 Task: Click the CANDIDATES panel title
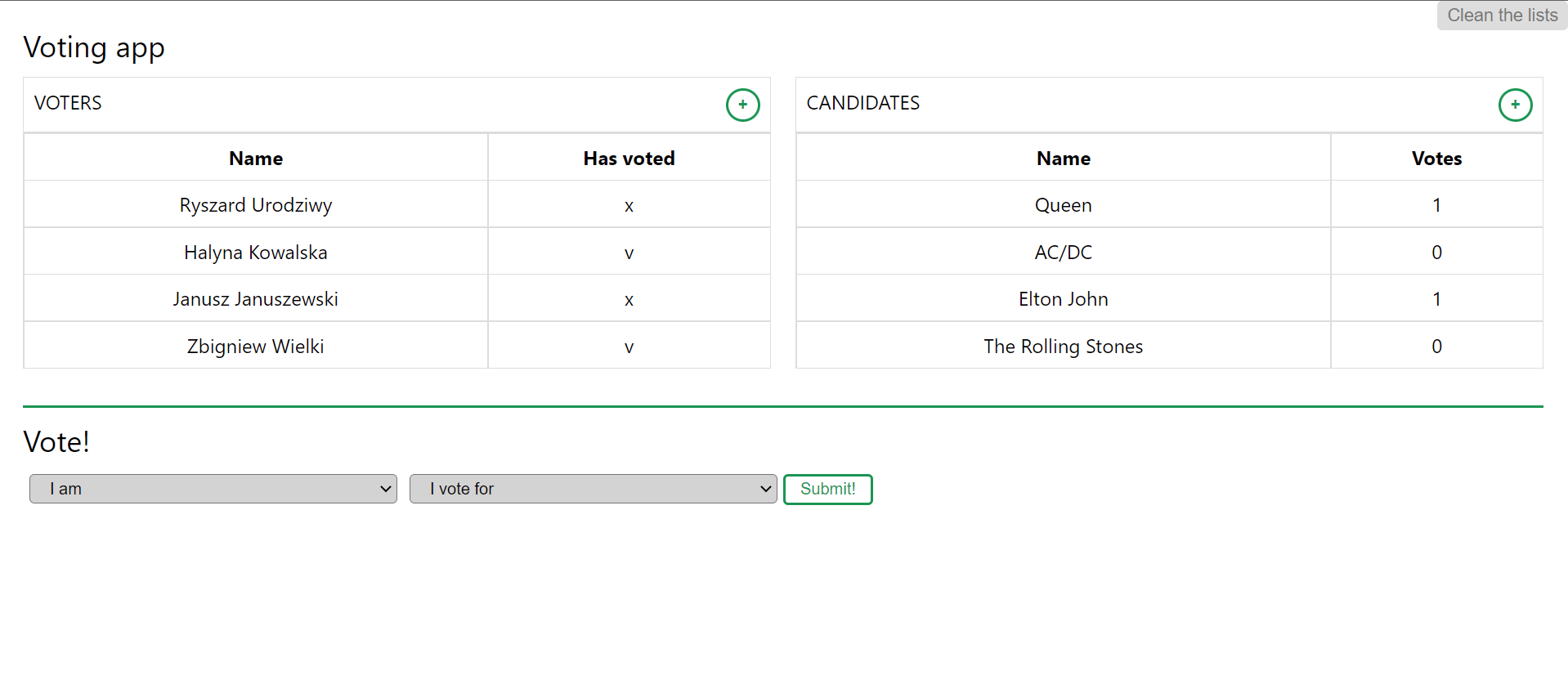point(863,103)
